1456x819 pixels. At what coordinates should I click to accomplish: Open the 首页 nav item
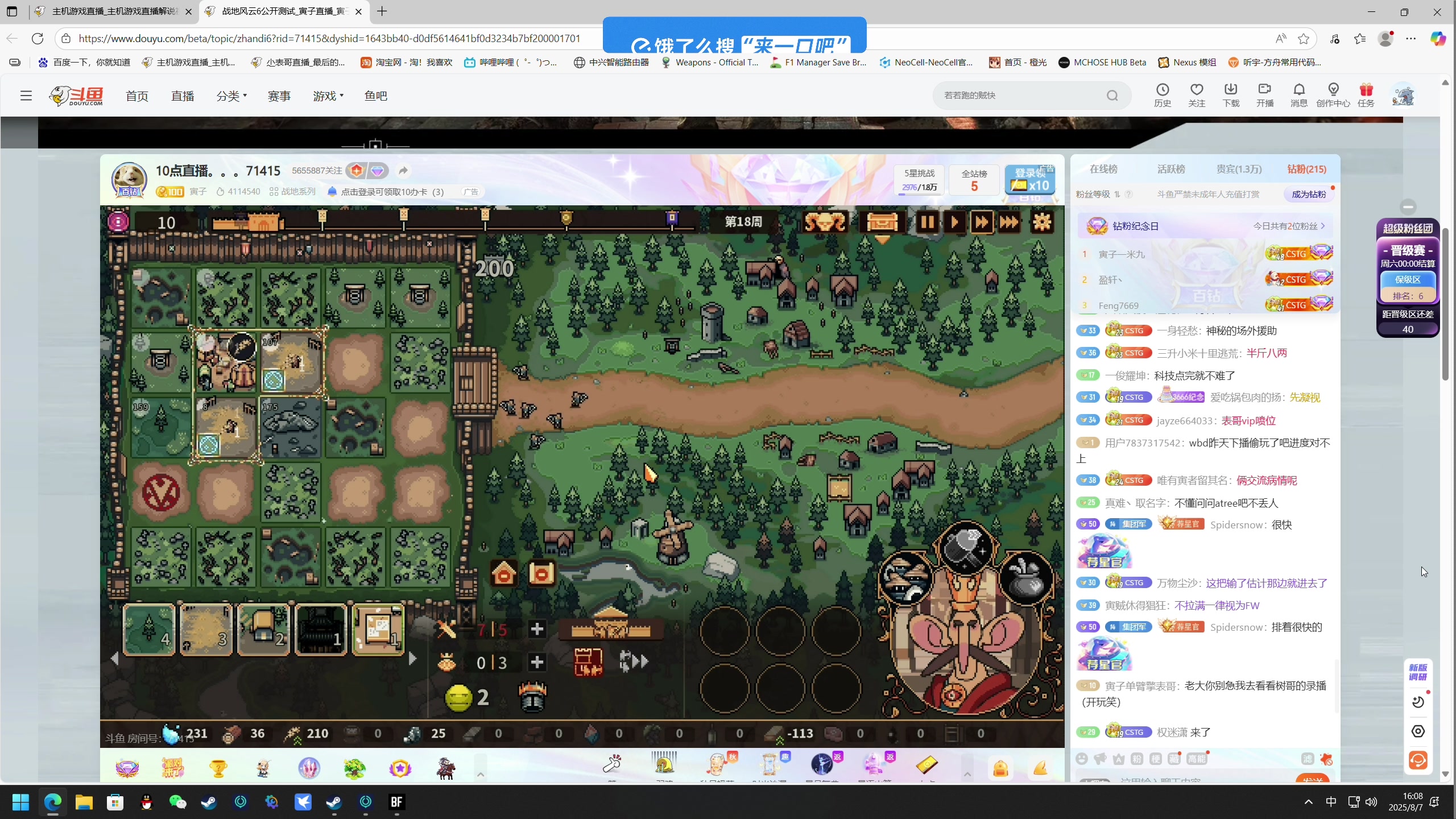[137, 96]
